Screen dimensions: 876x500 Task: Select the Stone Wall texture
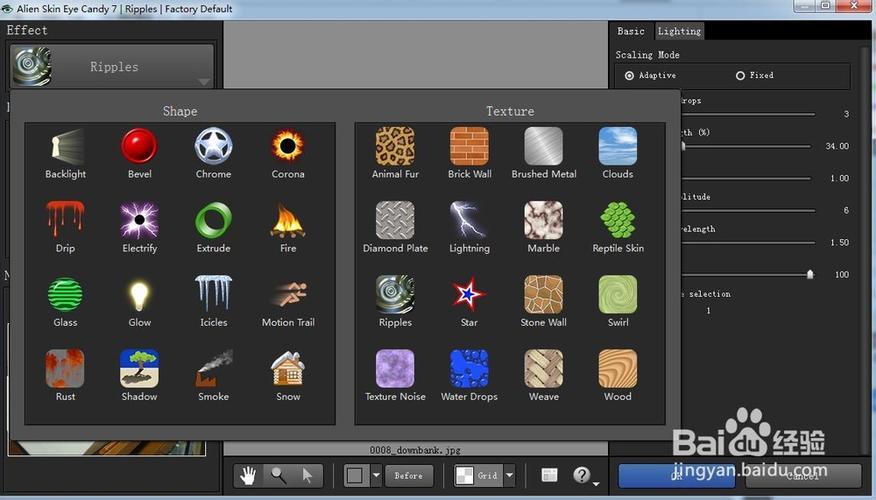tap(544, 302)
